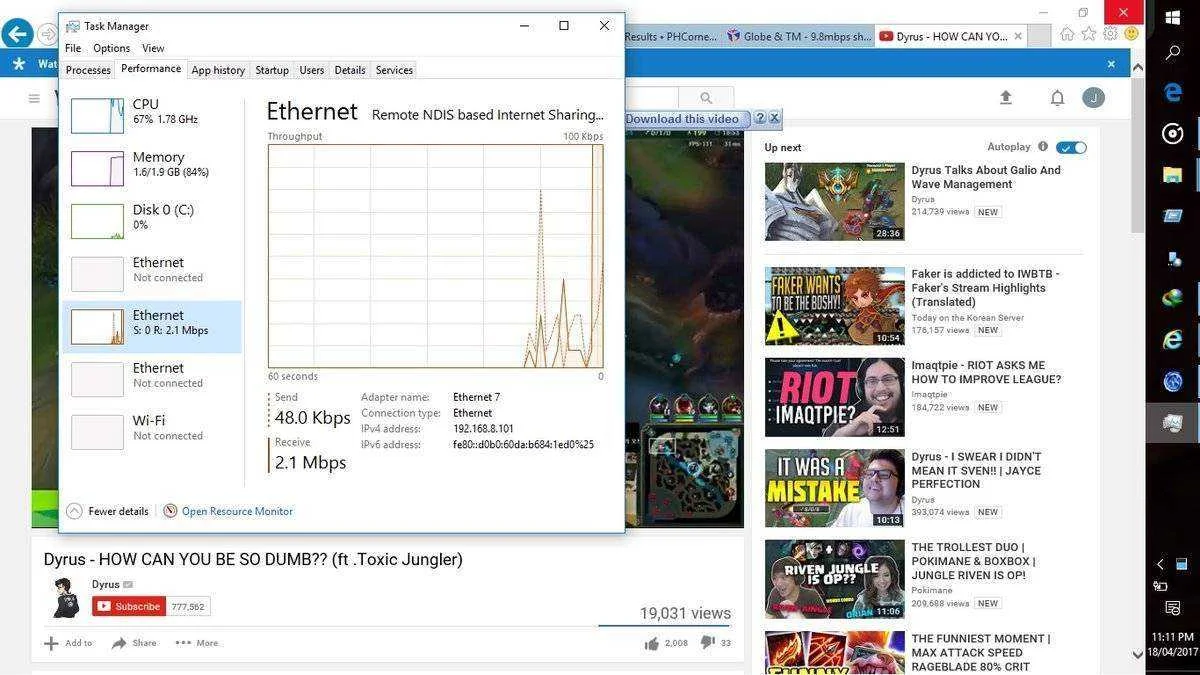Viewport: 1200px width, 675px height.
Task: Open the YouTube account avatar J
Action: click(1094, 97)
